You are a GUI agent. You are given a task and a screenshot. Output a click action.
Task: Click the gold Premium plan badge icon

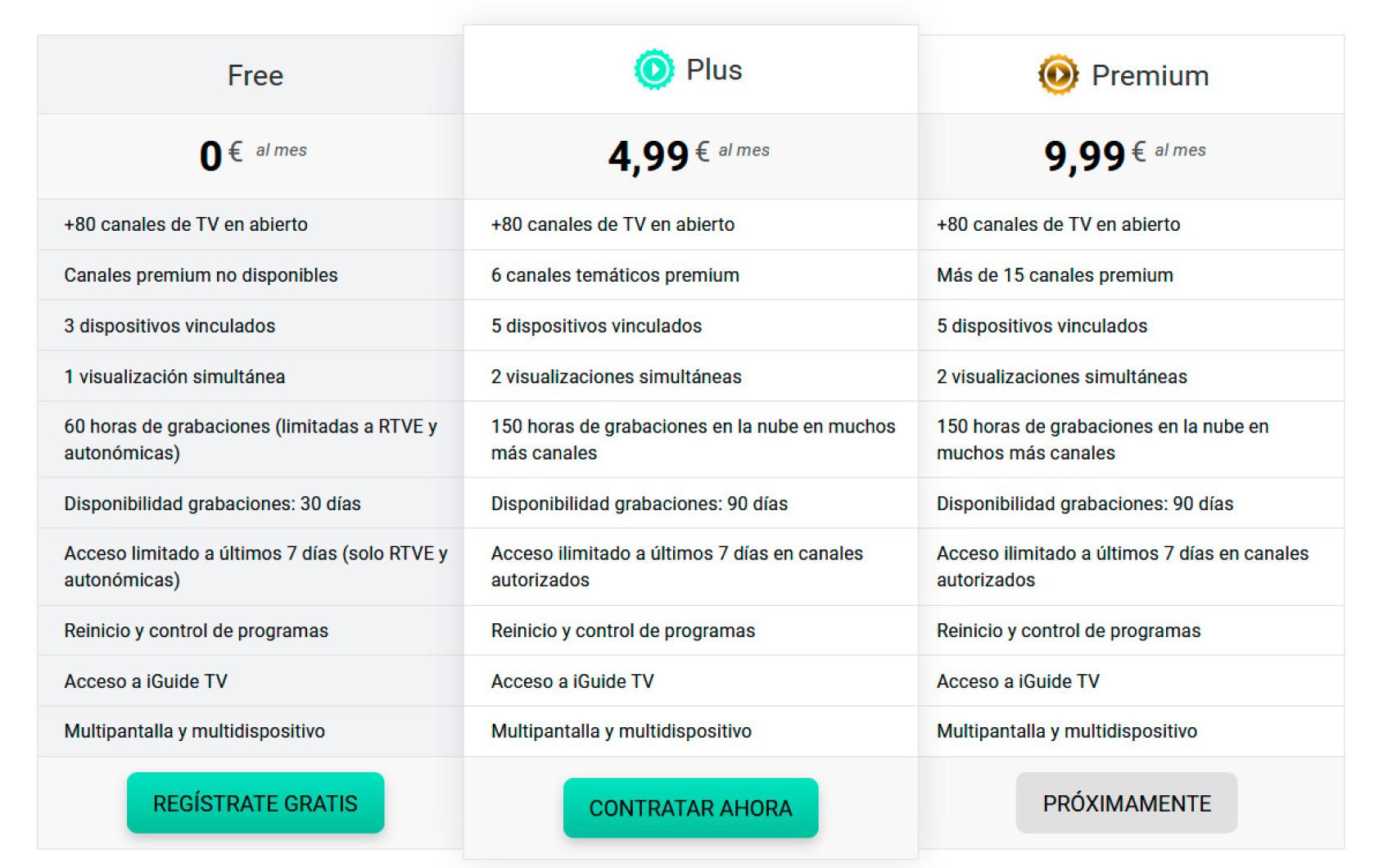point(1057,75)
